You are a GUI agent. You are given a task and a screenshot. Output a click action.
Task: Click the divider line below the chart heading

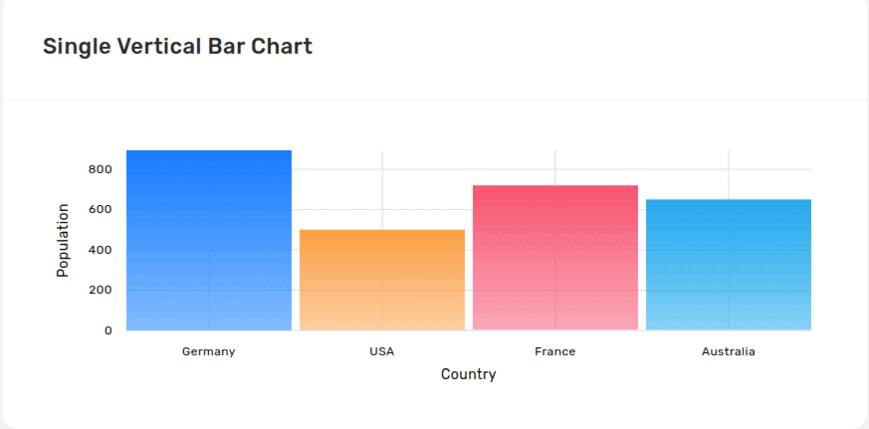pyautogui.click(x=434, y=100)
